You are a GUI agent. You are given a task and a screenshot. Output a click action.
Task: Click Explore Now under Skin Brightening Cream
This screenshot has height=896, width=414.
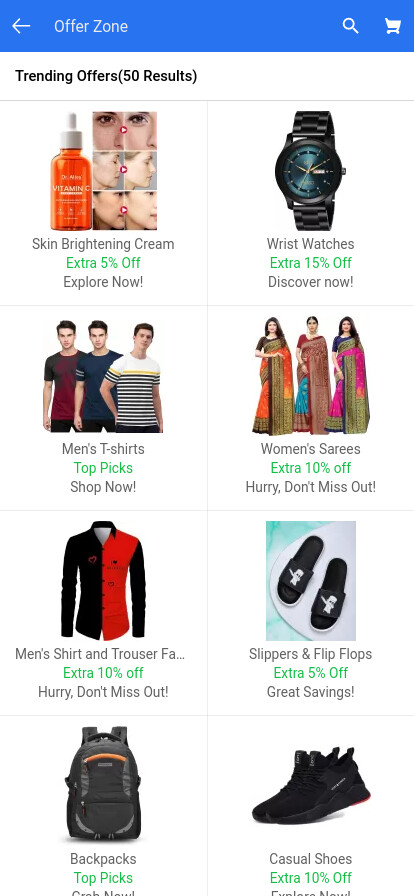[x=104, y=282]
